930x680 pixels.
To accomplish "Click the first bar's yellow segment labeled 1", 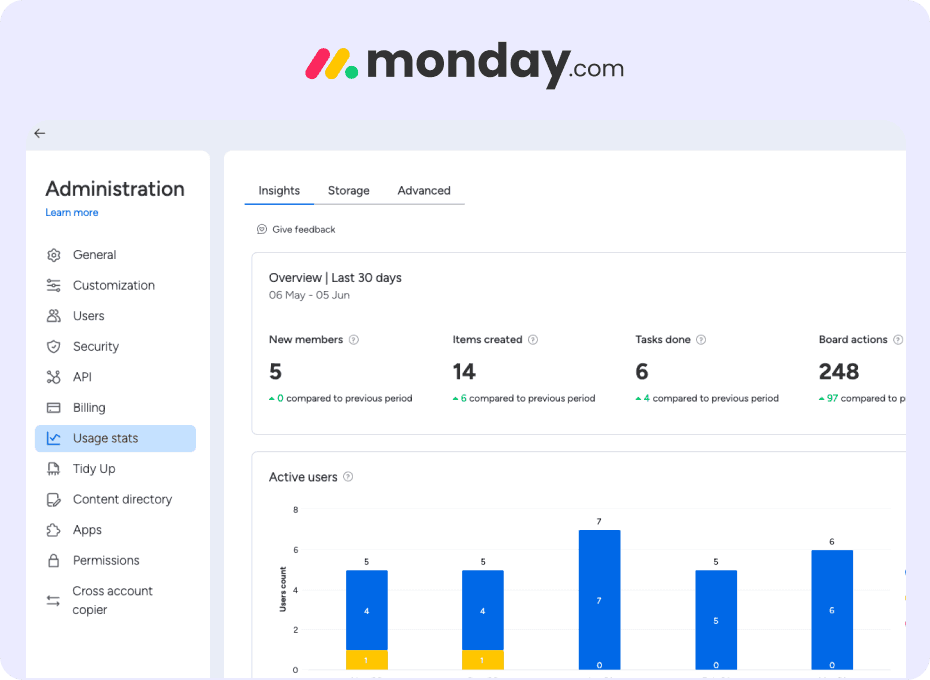I will [367, 660].
